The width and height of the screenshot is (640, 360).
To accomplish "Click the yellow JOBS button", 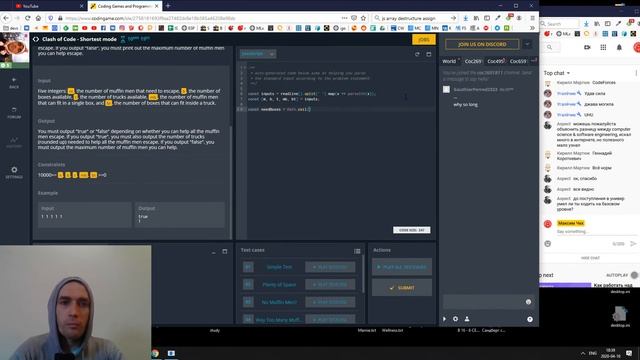I will tap(424, 40).
